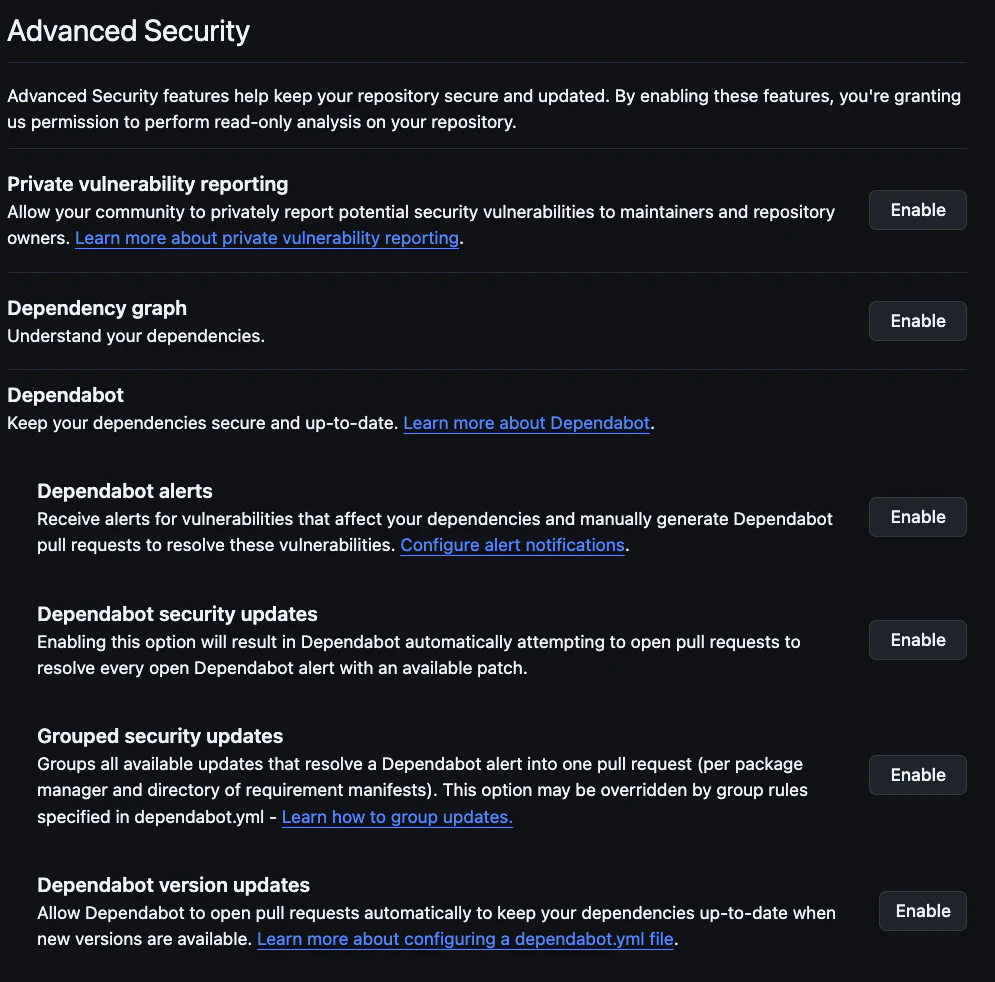The height and width of the screenshot is (982, 995).
Task: Enable the Dependency graph feature
Action: [917, 321]
